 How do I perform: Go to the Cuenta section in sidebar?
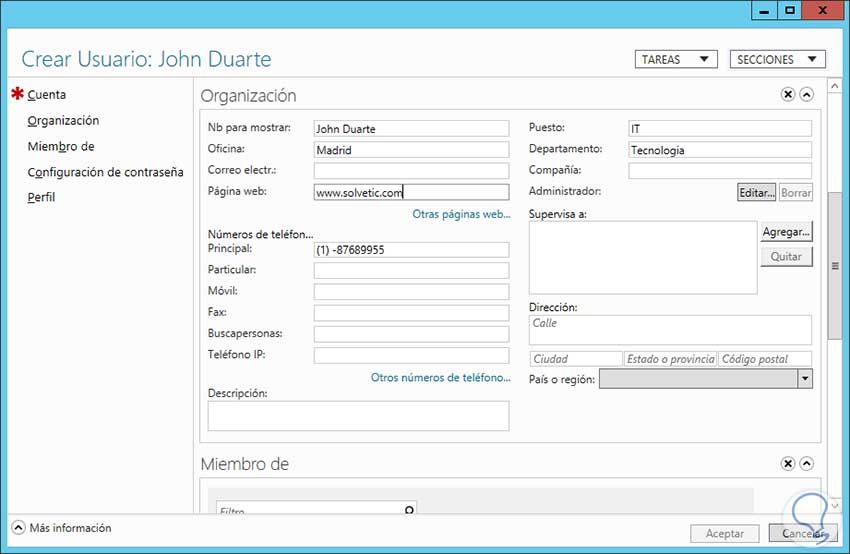click(47, 94)
